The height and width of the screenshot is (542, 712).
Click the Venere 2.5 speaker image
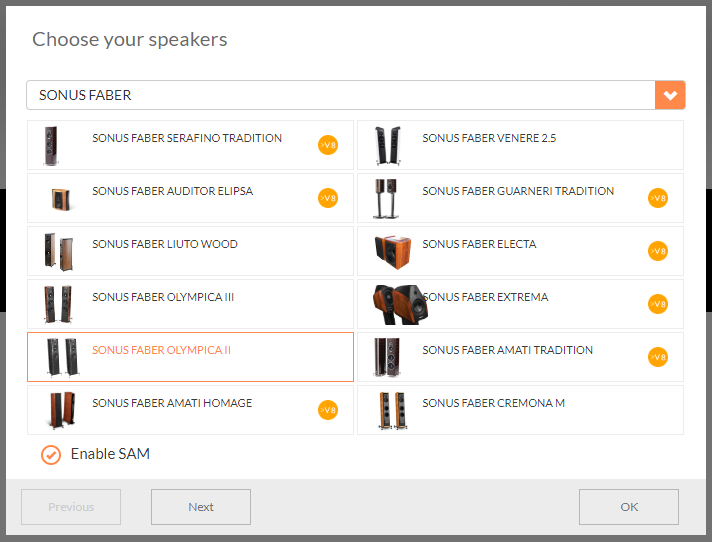pos(388,145)
